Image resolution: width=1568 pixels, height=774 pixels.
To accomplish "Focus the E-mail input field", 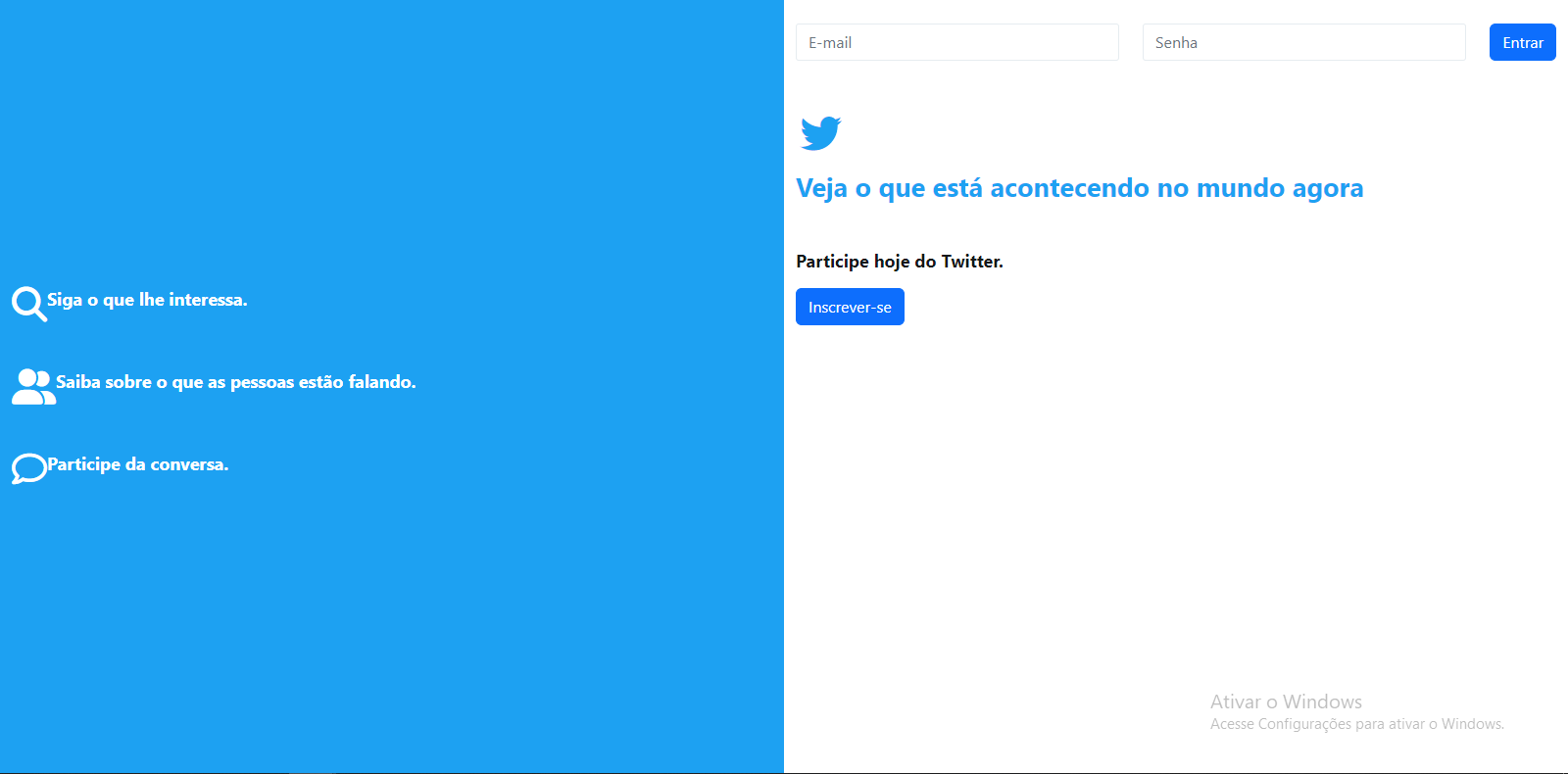I will click(x=957, y=42).
